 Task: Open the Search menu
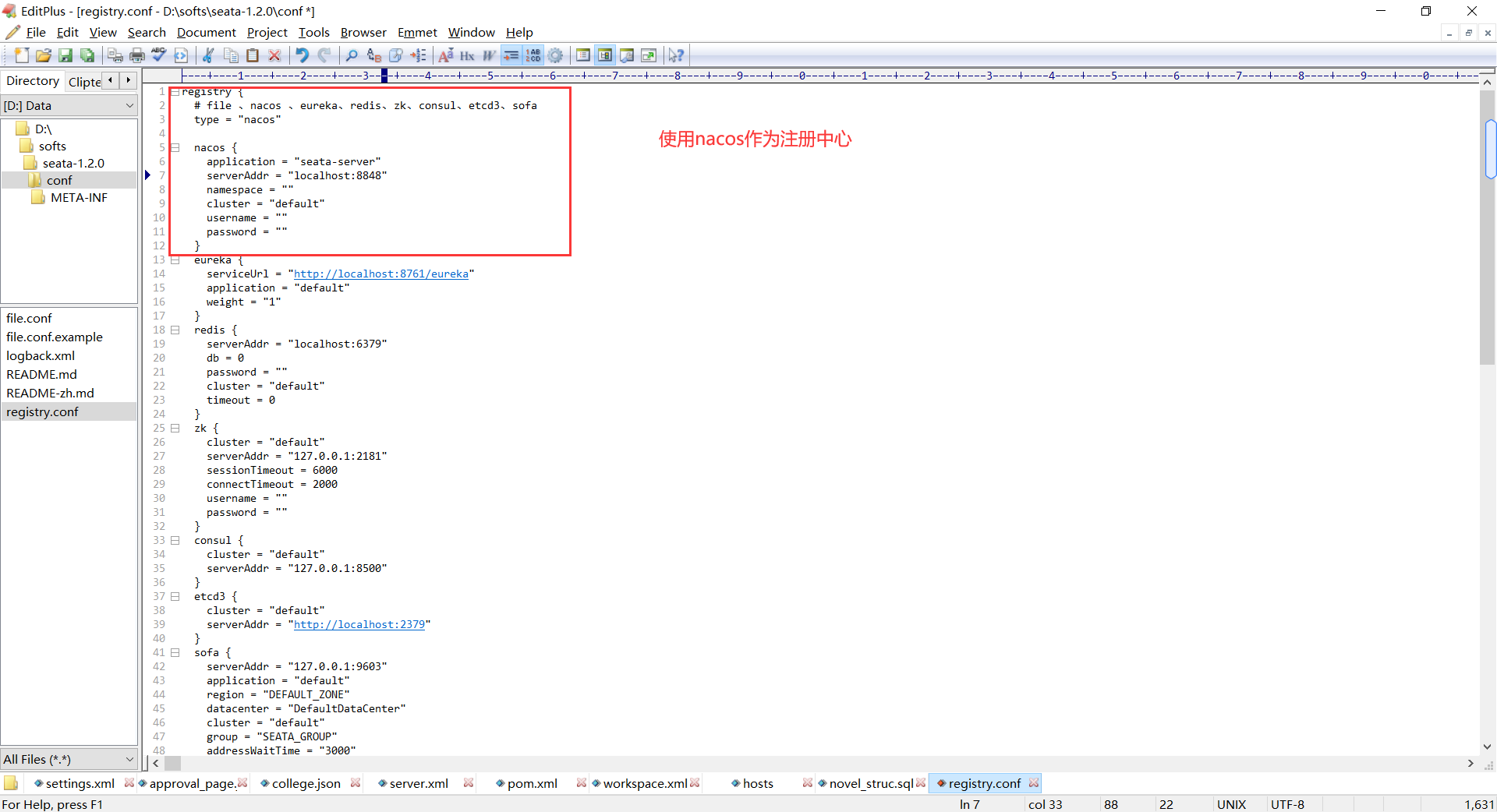(x=147, y=33)
